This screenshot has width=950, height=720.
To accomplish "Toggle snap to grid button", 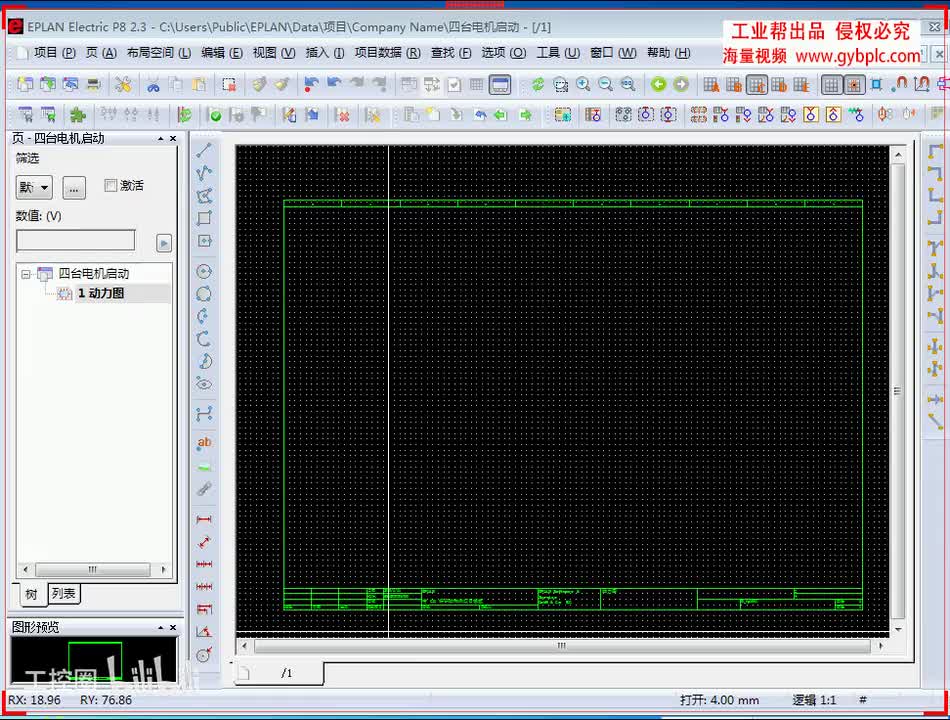I will 854,85.
